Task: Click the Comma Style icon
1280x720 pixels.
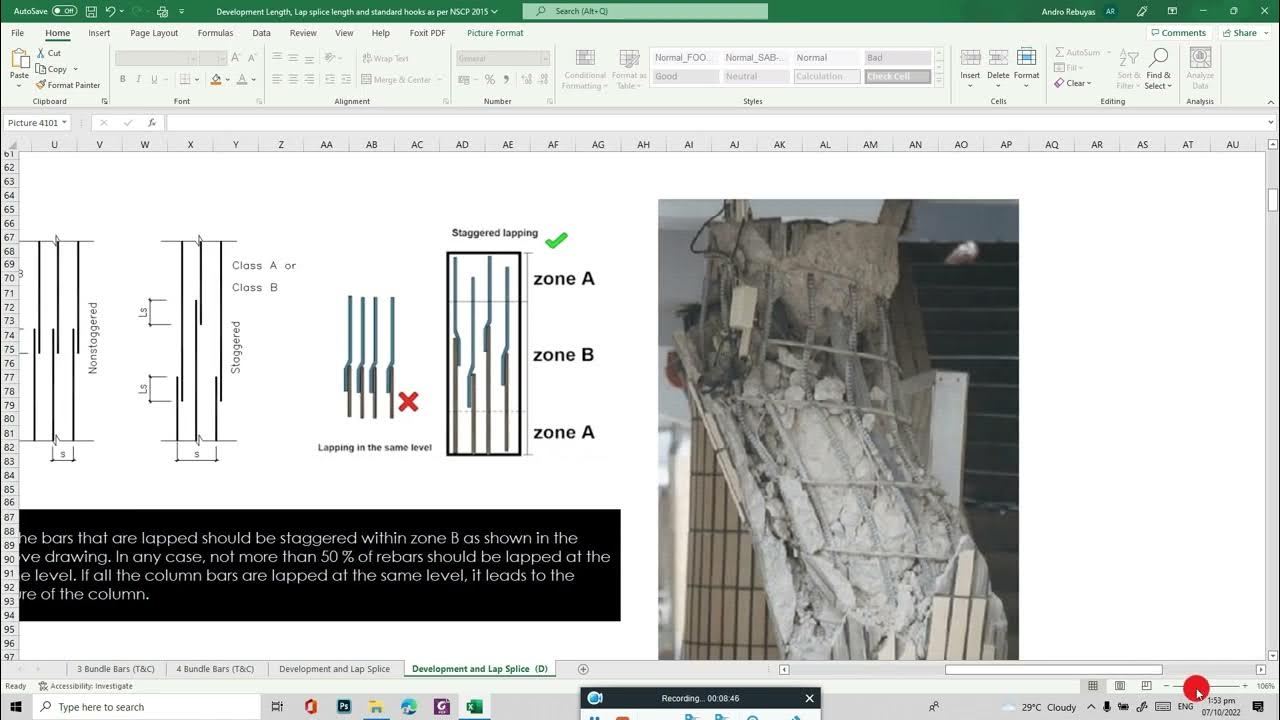Action: pyautogui.click(x=505, y=79)
